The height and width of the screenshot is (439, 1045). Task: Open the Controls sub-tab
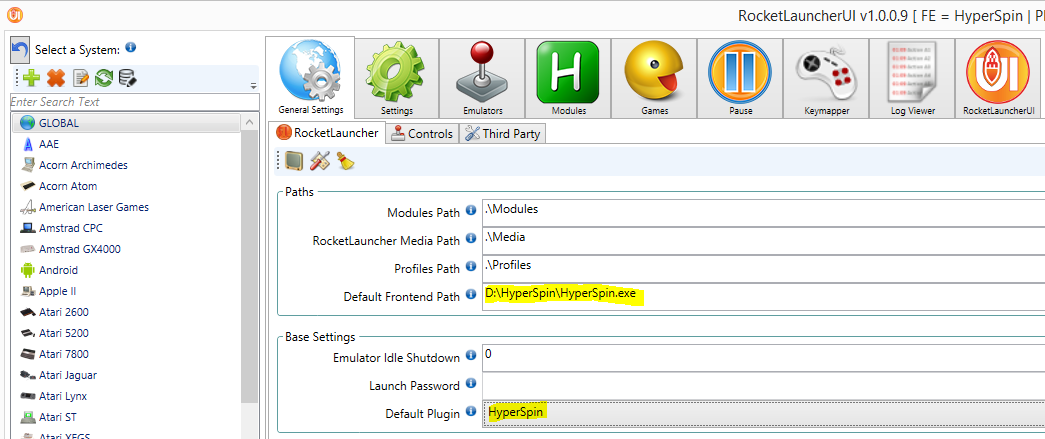(422, 133)
